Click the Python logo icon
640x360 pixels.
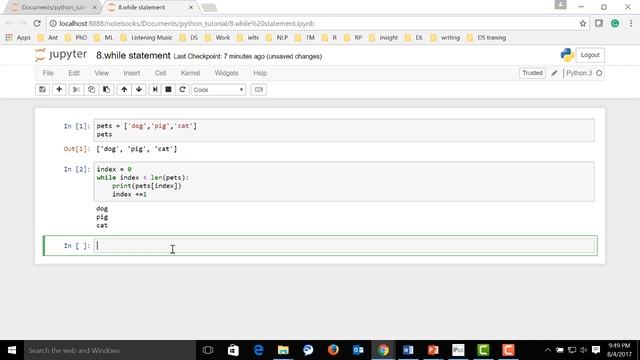[567, 55]
